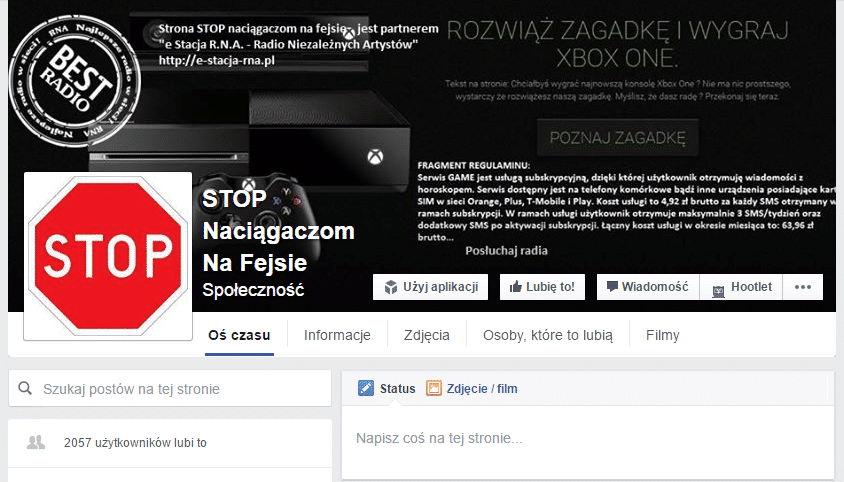Click the people icon next to likes count
The height and width of the screenshot is (482, 844).
pos(36,443)
